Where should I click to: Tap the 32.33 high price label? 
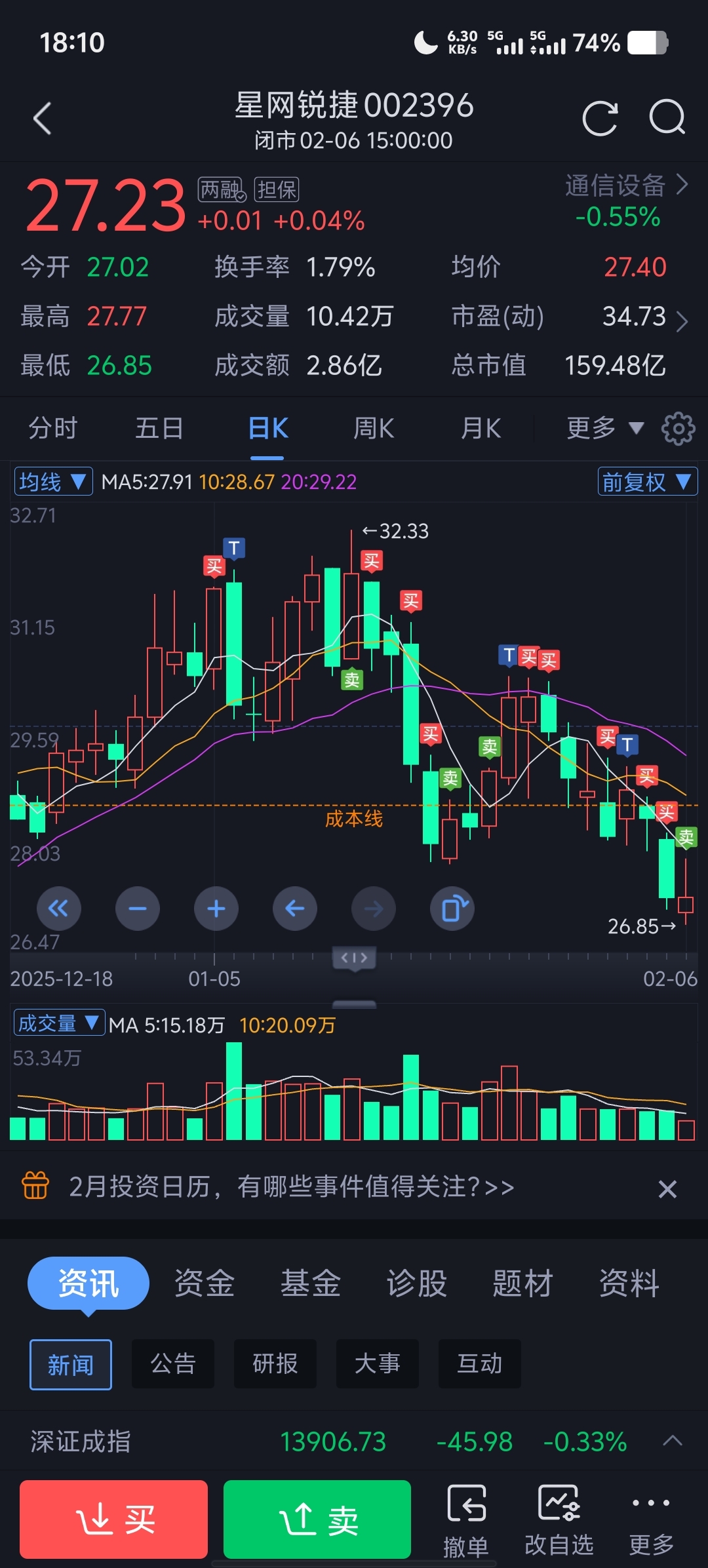point(396,531)
